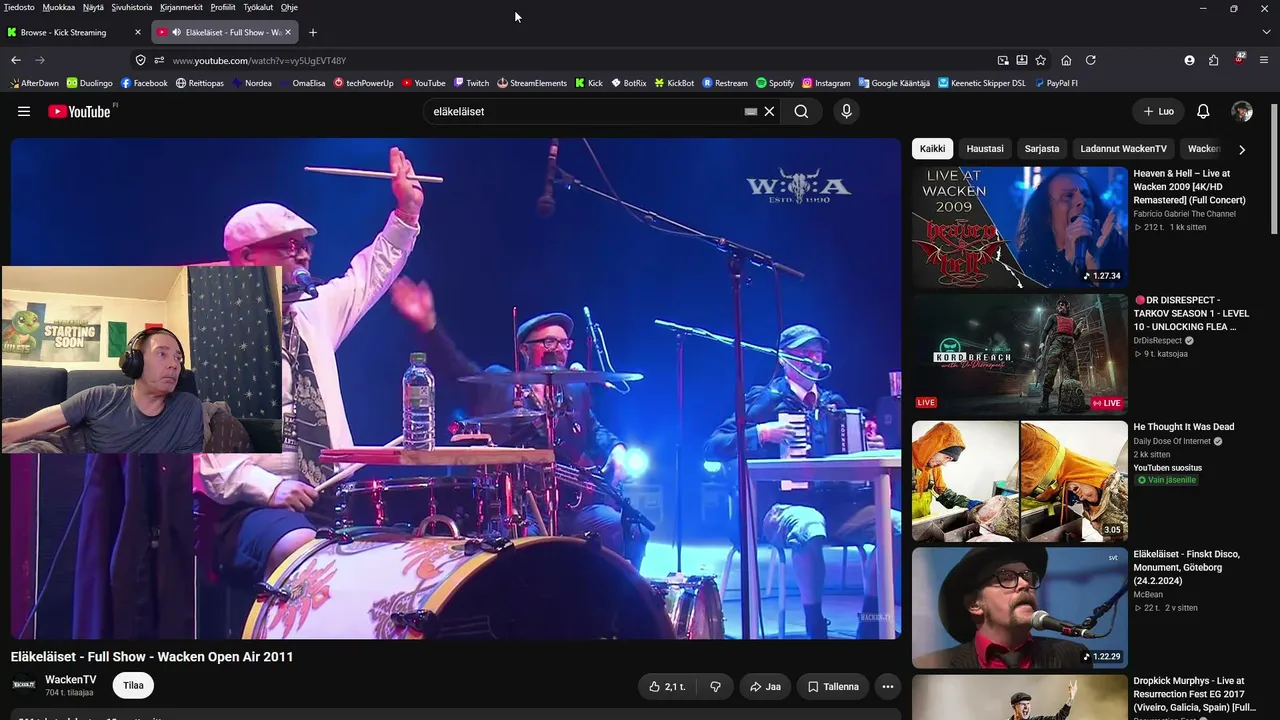Open the YouTube guide hamburger menu
Image resolution: width=1280 pixels, height=720 pixels.
(24, 111)
